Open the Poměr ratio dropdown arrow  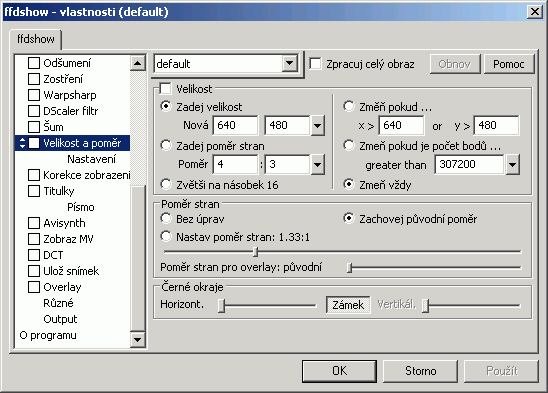(x=317, y=164)
